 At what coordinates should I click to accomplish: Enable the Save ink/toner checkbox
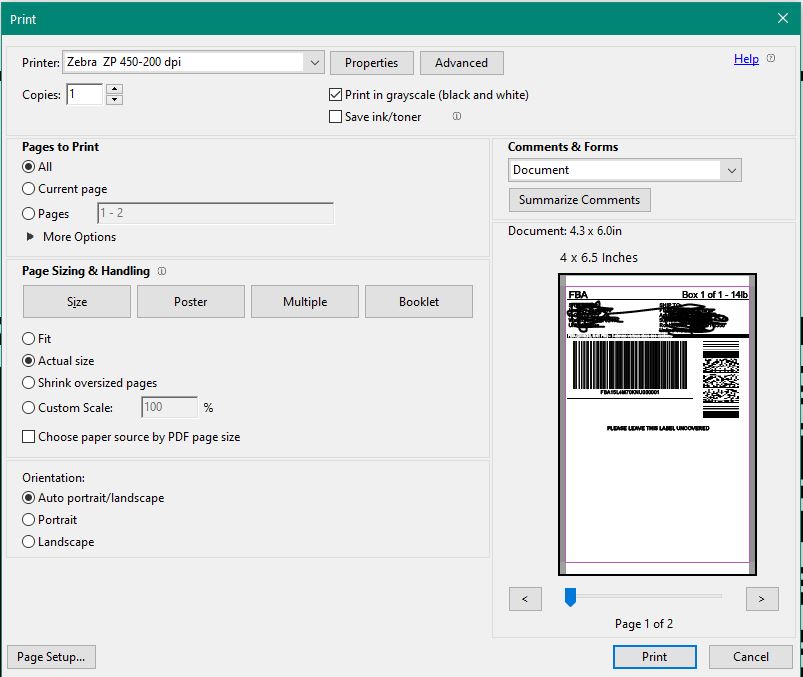pyautogui.click(x=336, y=117)
